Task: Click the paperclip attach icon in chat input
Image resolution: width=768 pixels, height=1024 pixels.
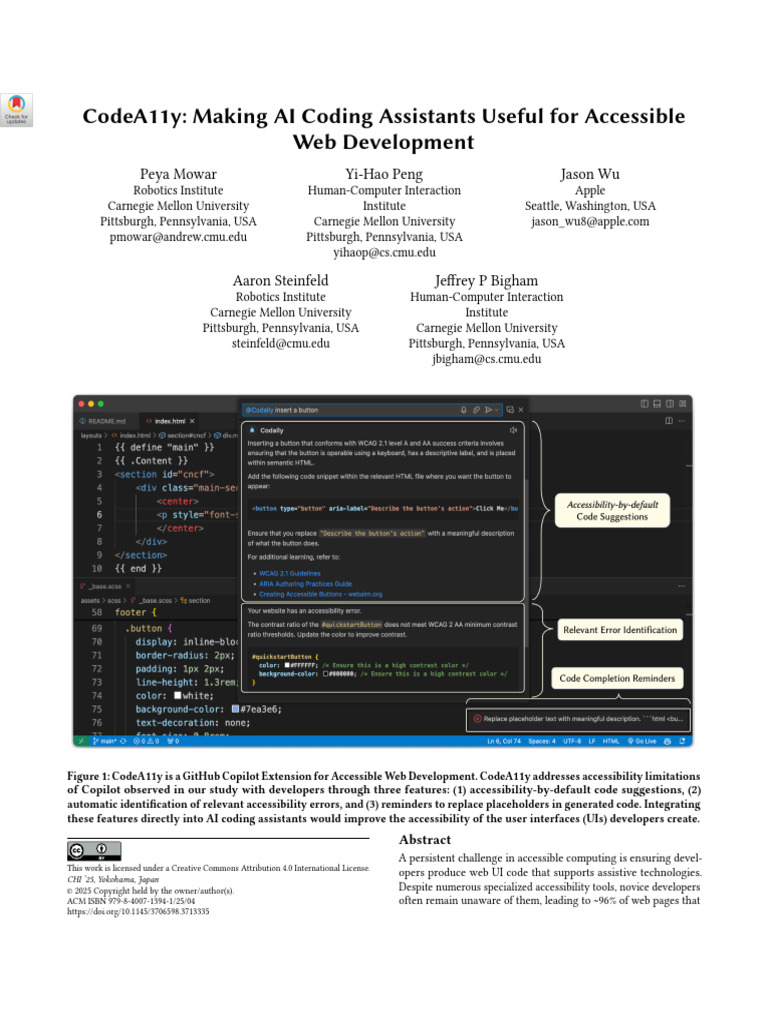Action: (476, 410)
